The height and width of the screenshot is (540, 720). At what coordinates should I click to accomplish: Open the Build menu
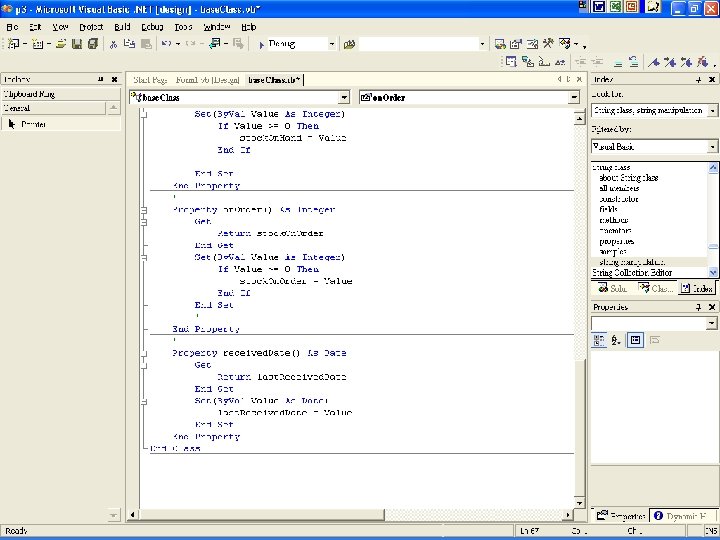pyautogui.click(x=122, y=27)
